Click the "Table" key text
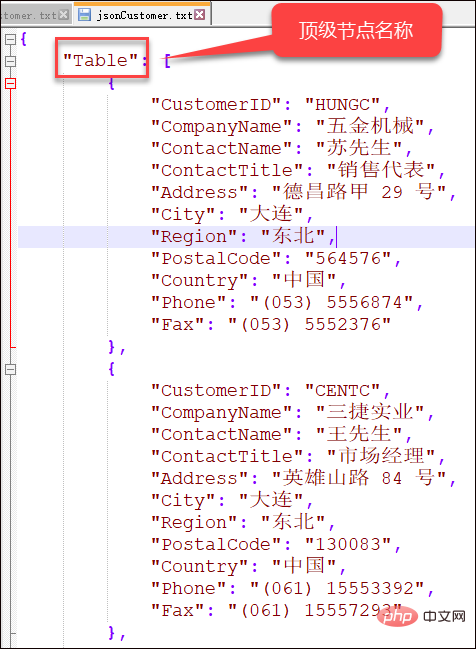 pyautogui.click(x=101, y=60)
